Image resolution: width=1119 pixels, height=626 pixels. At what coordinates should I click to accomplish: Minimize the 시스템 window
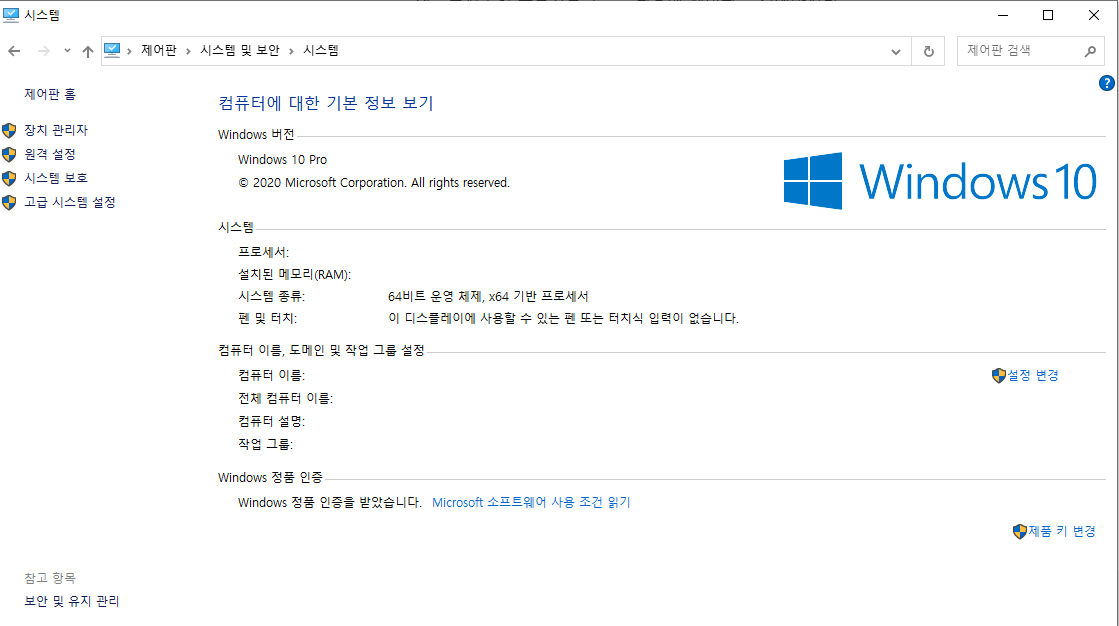(x=1003, y=15)
